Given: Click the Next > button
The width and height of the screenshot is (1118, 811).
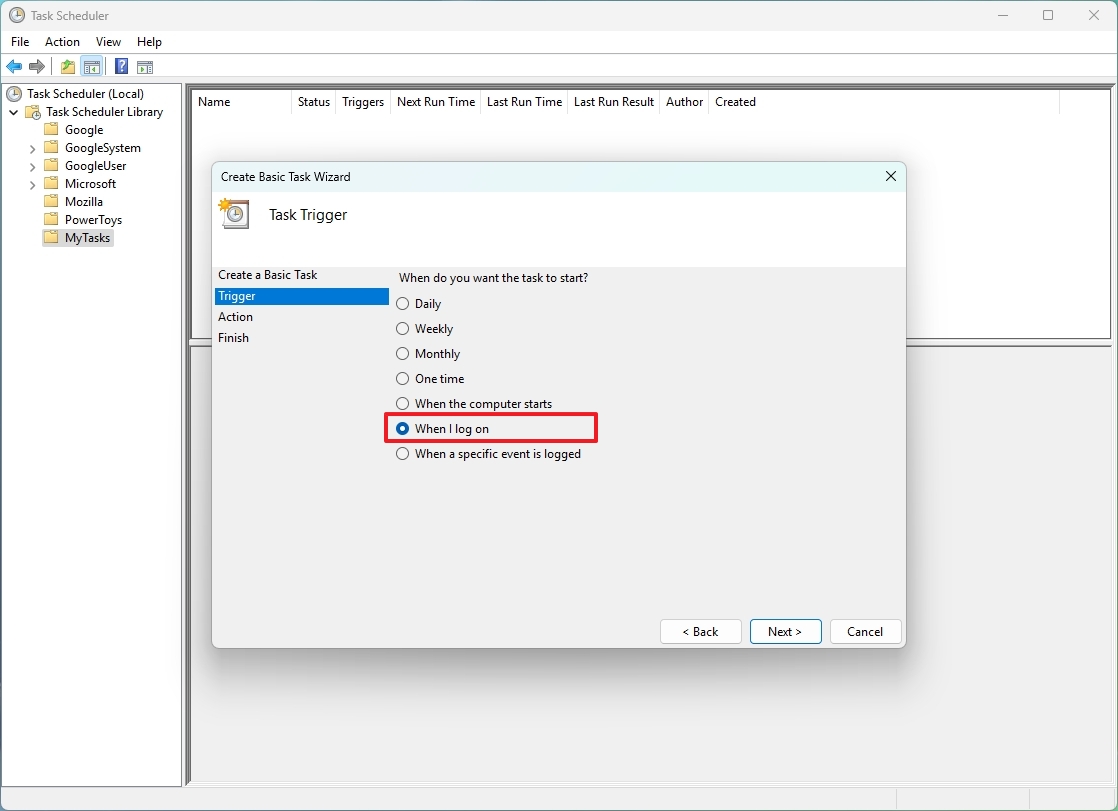Looking at the screenshot, I should click(x=785, y=631).
